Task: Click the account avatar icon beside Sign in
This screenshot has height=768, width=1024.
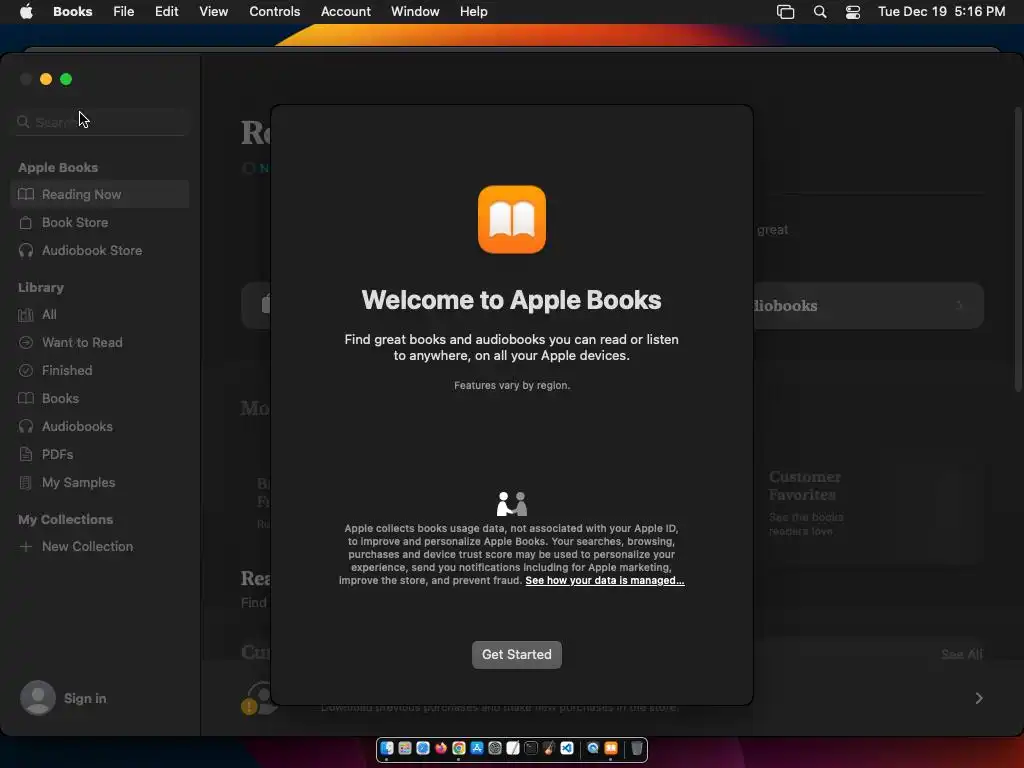Action: click(x=38, y=698)
